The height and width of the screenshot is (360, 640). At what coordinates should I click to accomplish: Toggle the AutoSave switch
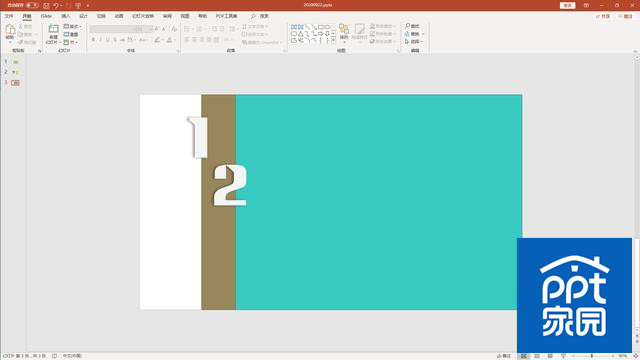pos(32,5)
